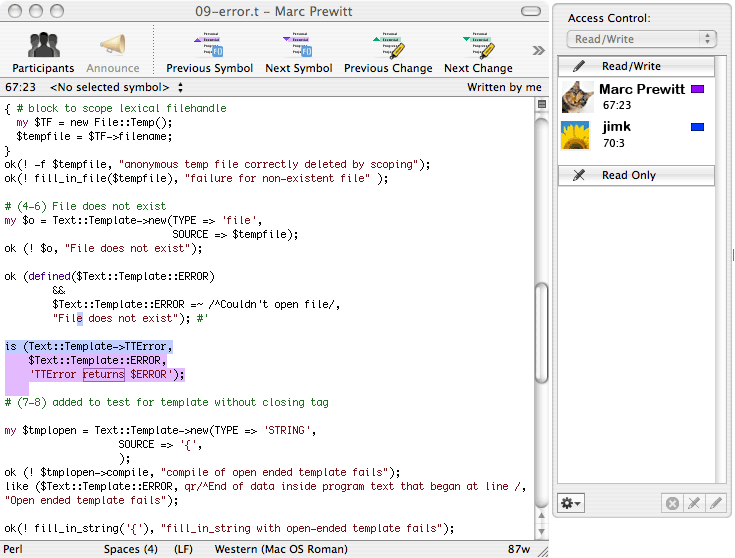Toggle toolbar visibility with pill button
The height and width of the screenshot is (558, 735).
click(530, 11)
